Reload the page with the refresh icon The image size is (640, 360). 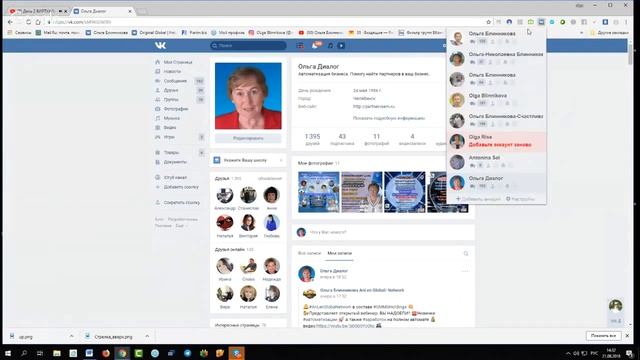29,22
